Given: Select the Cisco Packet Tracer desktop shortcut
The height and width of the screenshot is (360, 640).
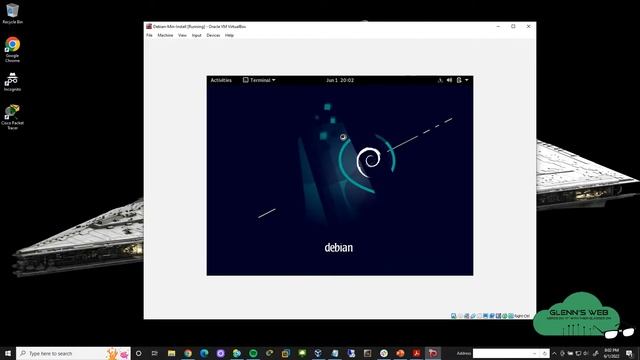Looking at the screenshot, I should (12, 117).
